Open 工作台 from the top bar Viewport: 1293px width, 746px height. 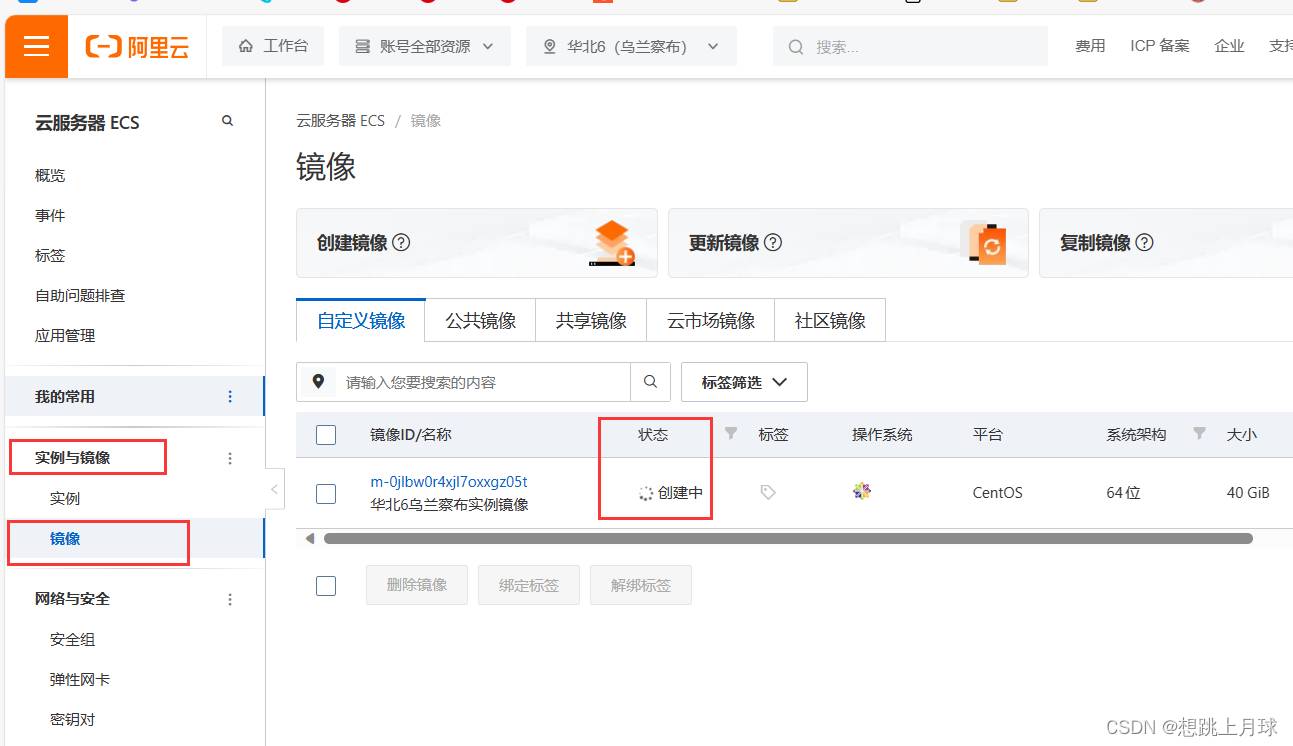pyautogui.click(x=273, y=46)
